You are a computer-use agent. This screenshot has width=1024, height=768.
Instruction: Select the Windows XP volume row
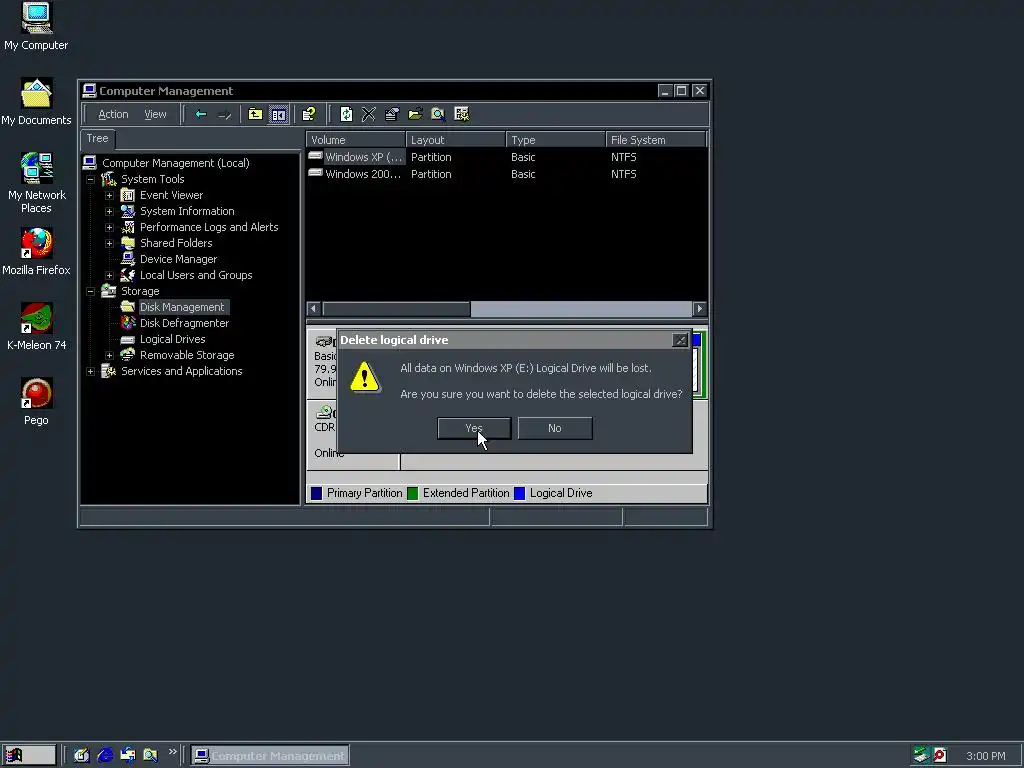click(x=507, y=157)
